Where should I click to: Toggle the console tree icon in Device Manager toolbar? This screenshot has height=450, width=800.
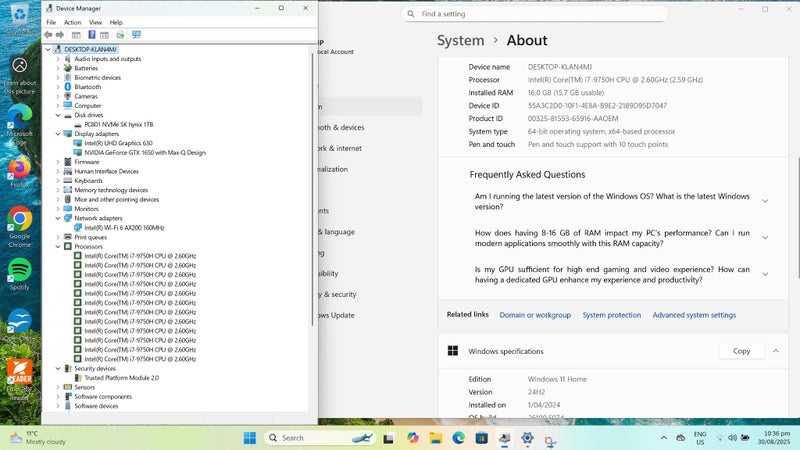tap(76, 35)
